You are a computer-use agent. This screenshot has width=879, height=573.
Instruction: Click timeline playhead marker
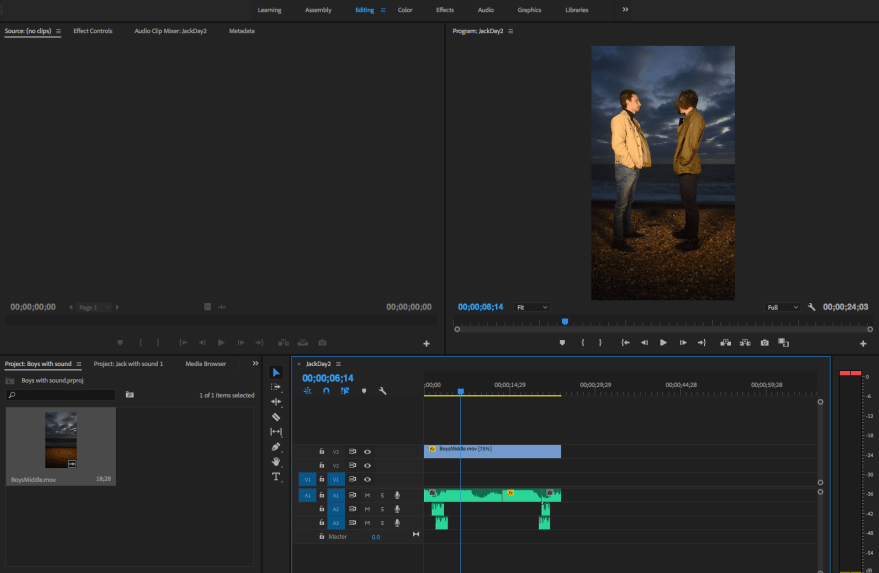click(x=460, y=391)
